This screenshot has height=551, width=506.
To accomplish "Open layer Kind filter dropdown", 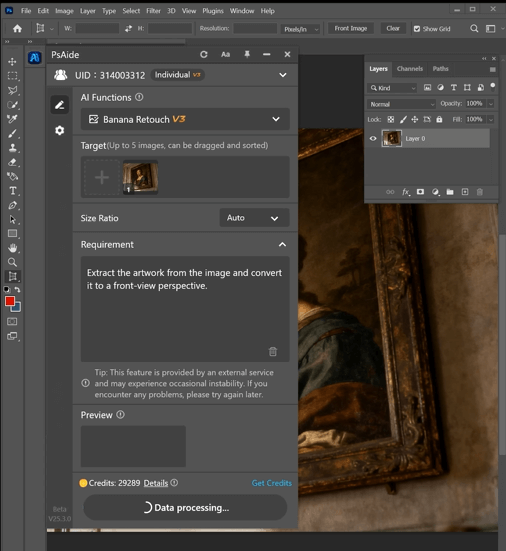I will click(x=392, y=87).
